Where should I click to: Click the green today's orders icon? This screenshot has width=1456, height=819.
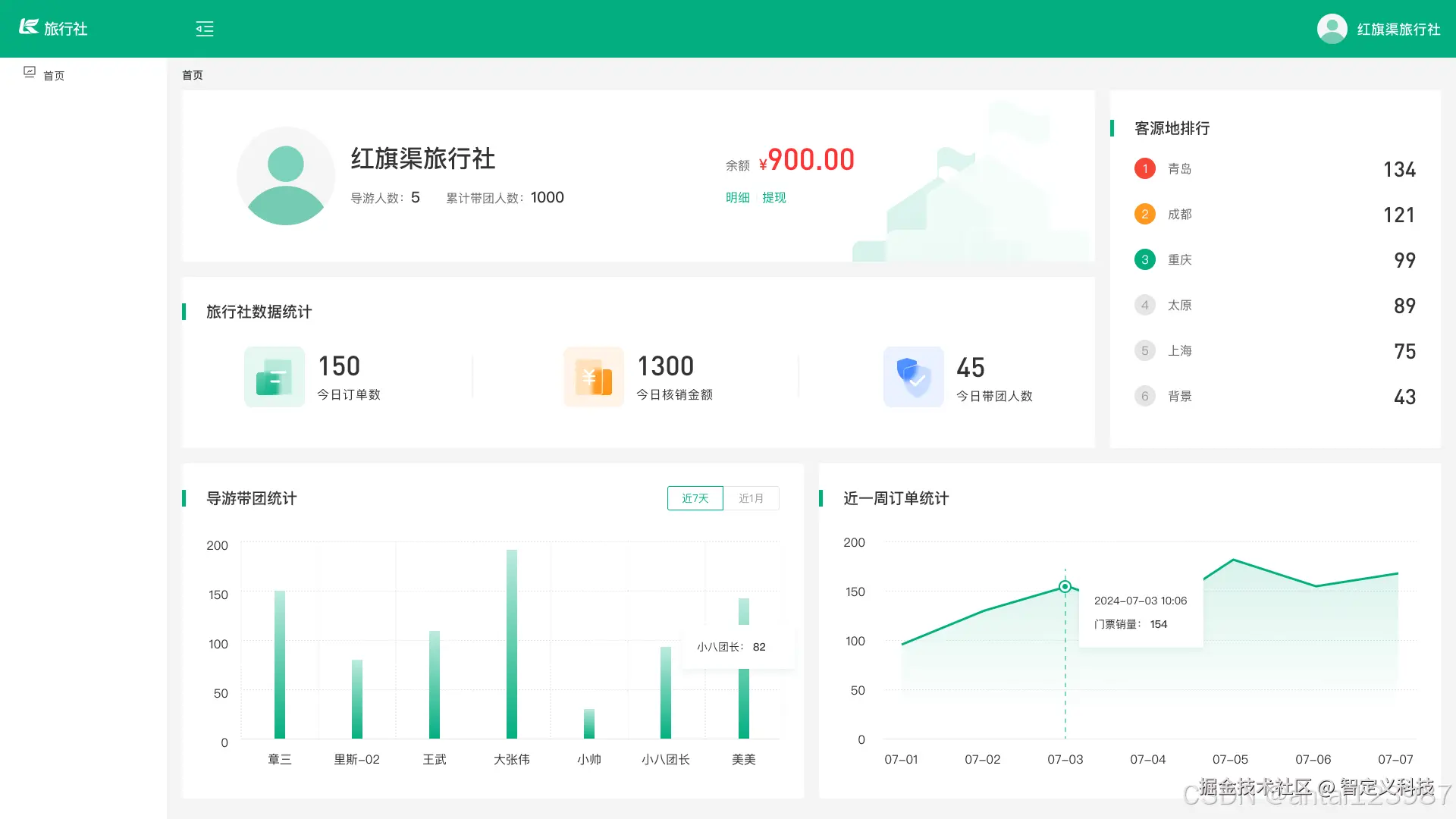click(x=274, y=377)
